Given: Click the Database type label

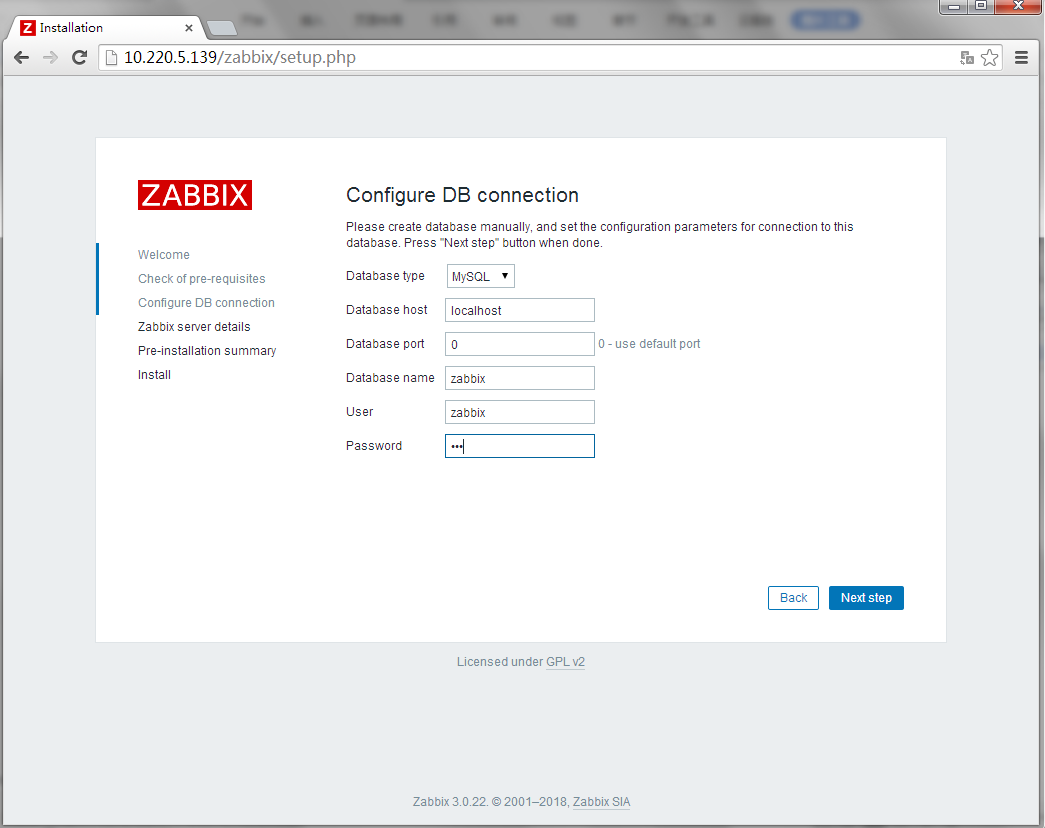Looking at the screenshot, I should [x=385, y=276].
